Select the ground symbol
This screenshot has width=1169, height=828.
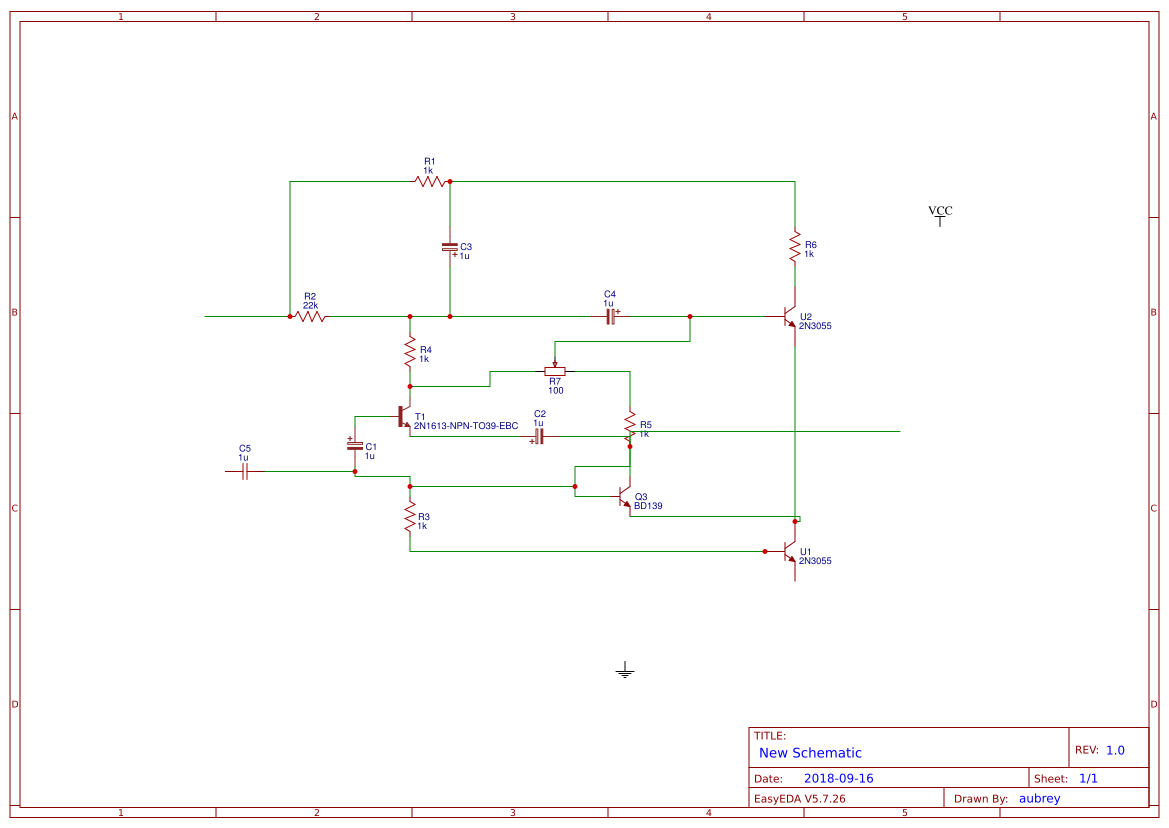[625, 670]
